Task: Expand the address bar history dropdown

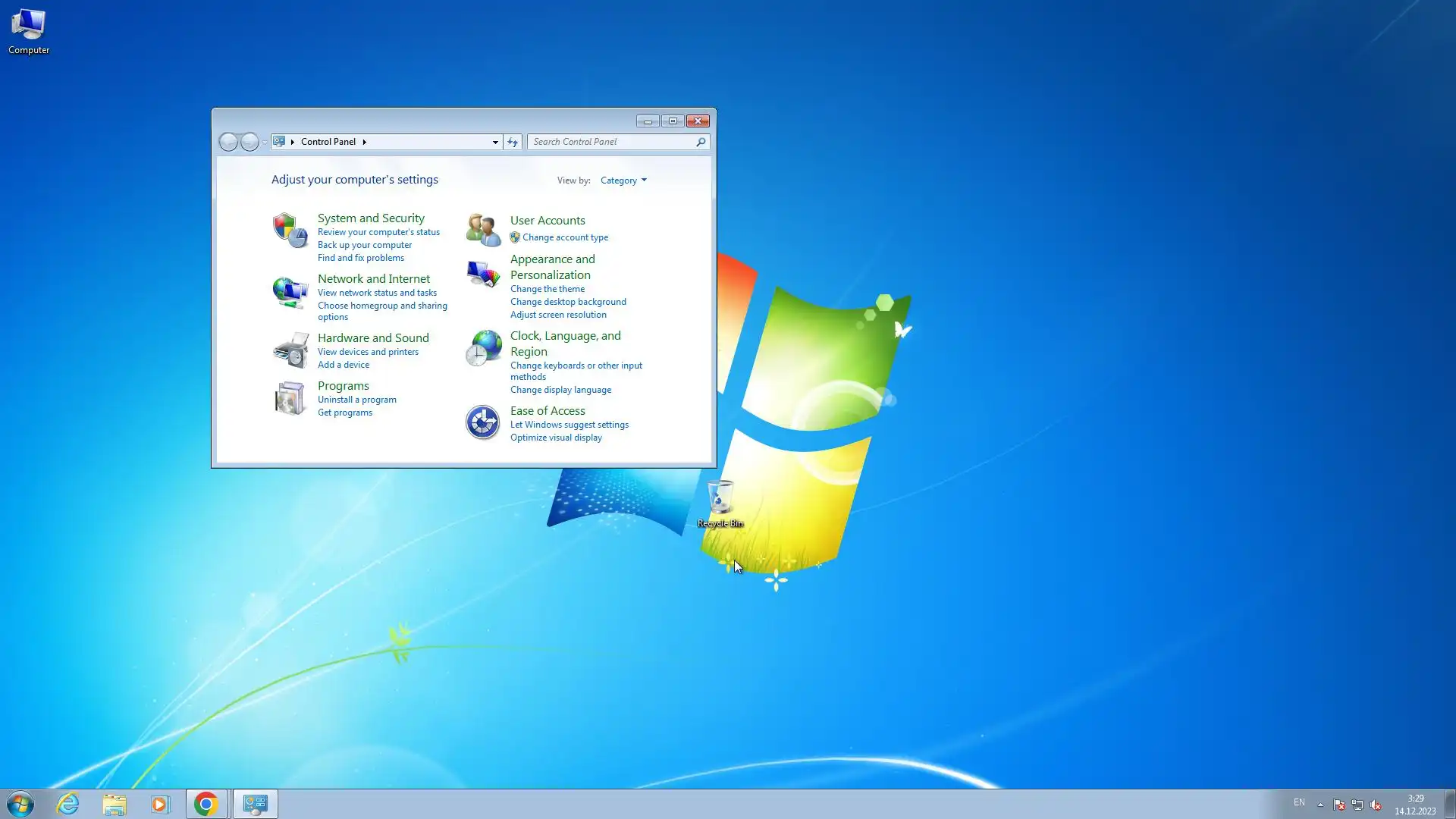Action: pyautogui.click(x=495, y=142)
